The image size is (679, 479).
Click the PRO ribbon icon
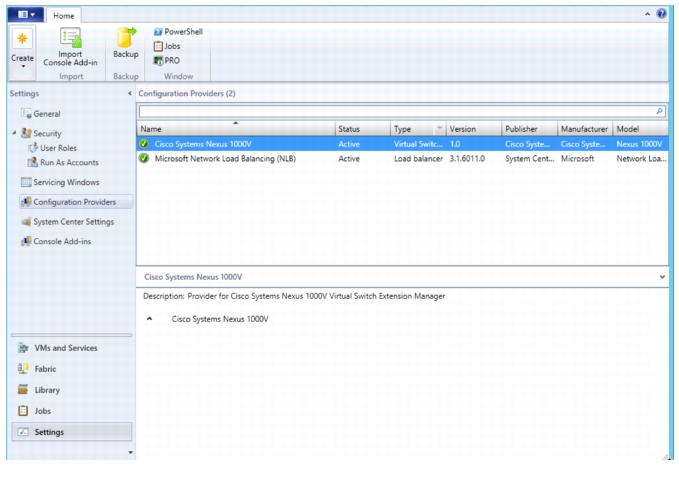tap(167, 61)
